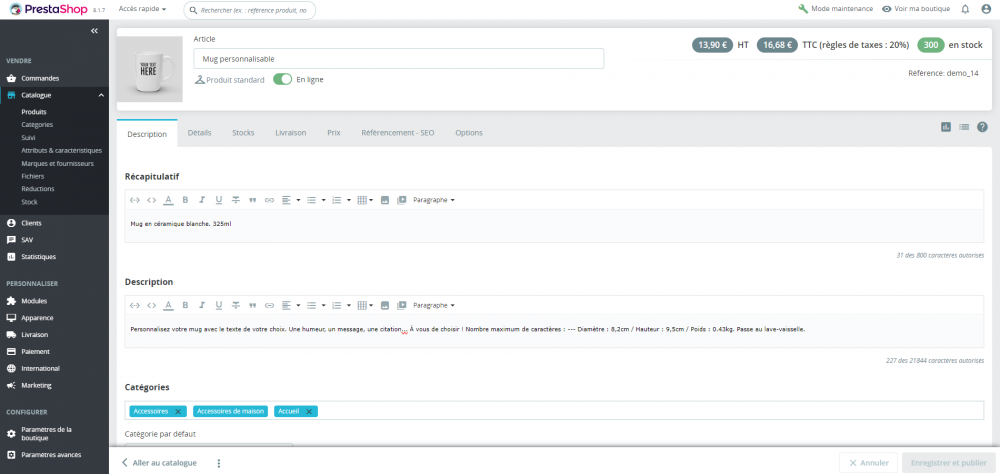The width and height of the screenshot is (1000, 474).
Task: Click italic icon in Récapitulatif toolbar
Action: tap(202, 200)
